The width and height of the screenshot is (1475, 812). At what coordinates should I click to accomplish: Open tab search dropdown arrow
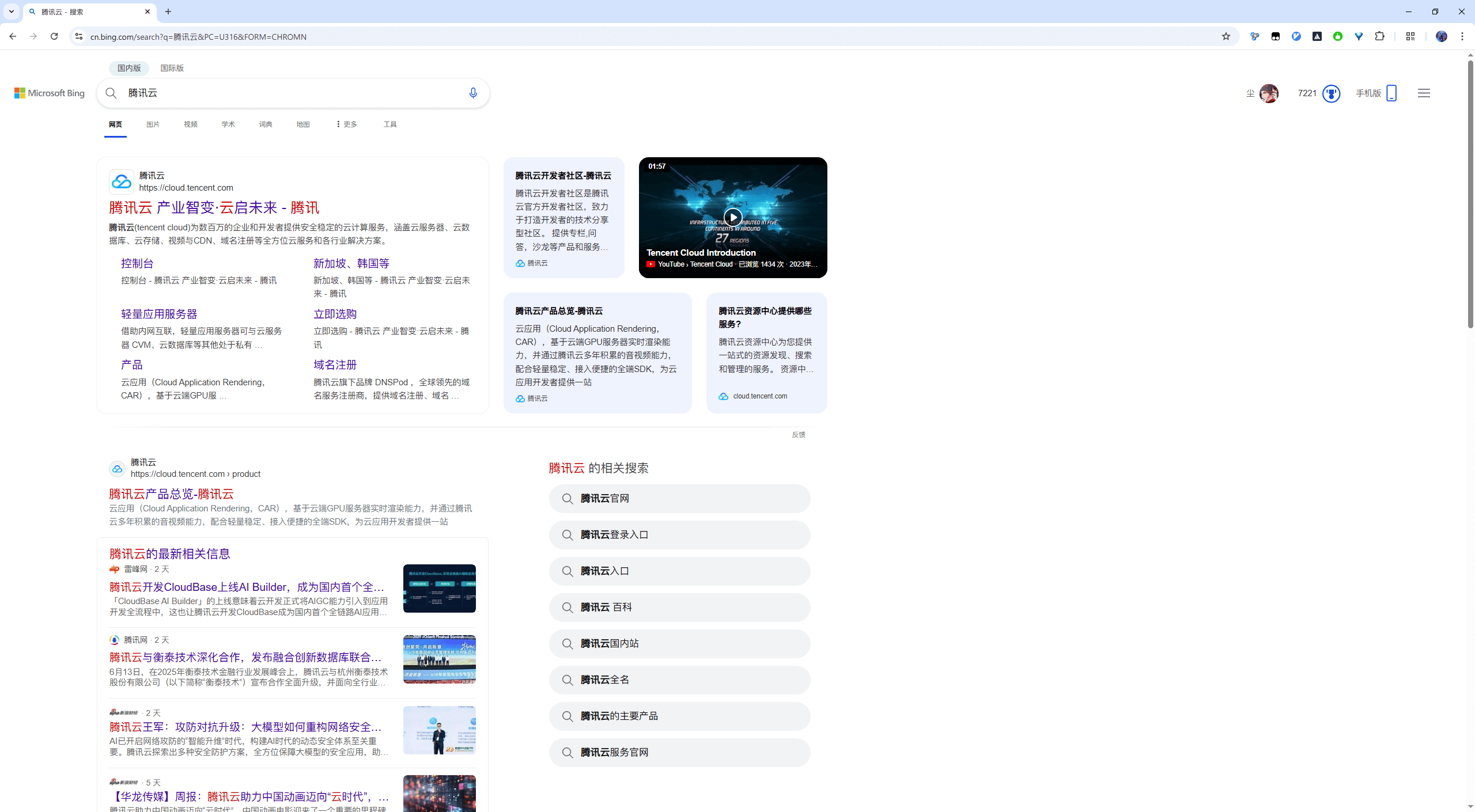pyautogui.click(x=12, y=12)
